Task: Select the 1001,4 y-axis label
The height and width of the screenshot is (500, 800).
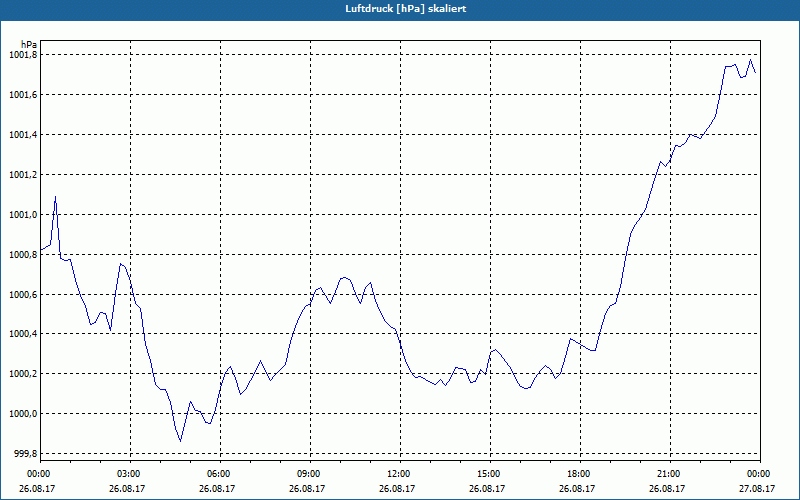Action: coord(23,135)
